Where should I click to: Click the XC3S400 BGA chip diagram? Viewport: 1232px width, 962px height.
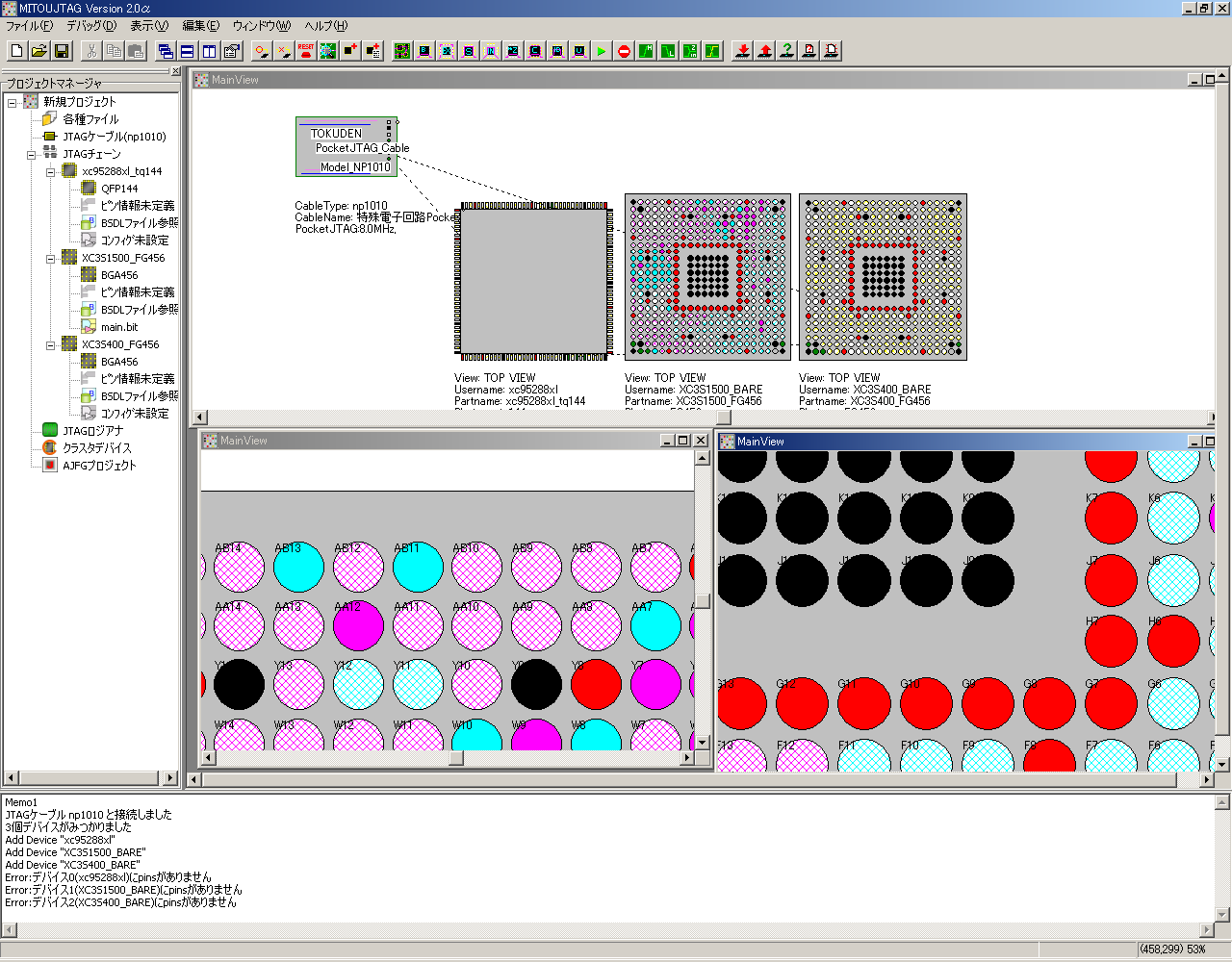(x=883, y=277)
